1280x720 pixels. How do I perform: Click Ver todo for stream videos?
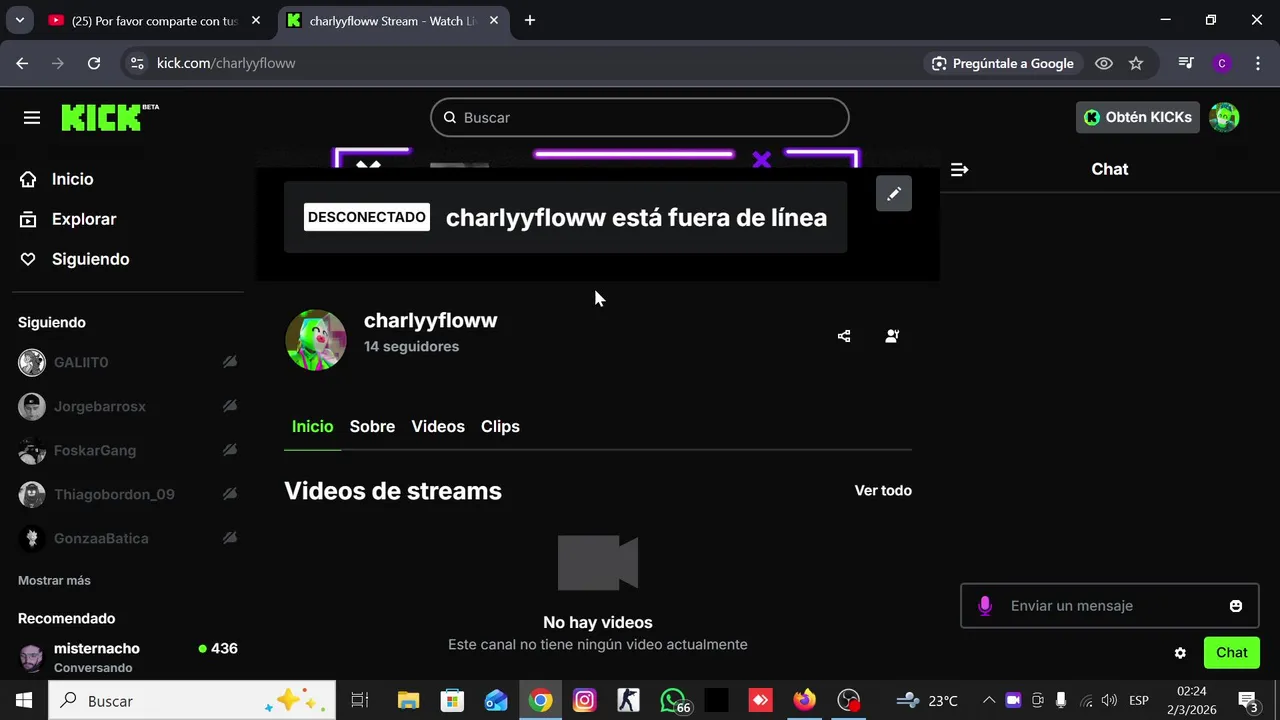883,490
